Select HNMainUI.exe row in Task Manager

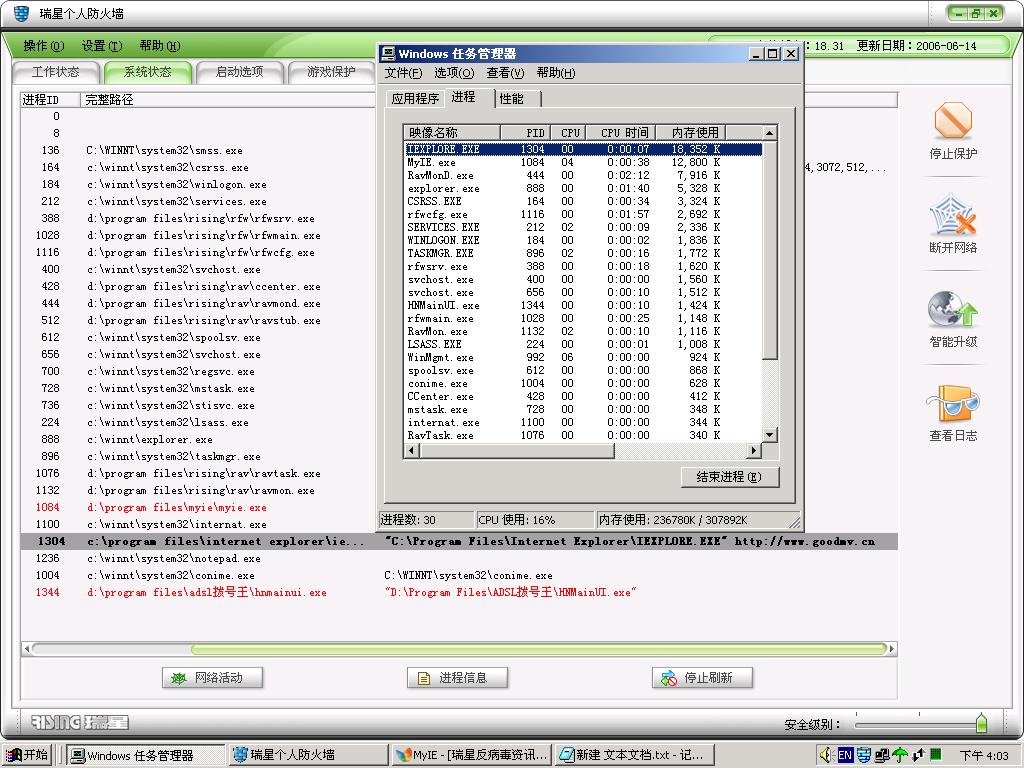[x=583, y=305]
